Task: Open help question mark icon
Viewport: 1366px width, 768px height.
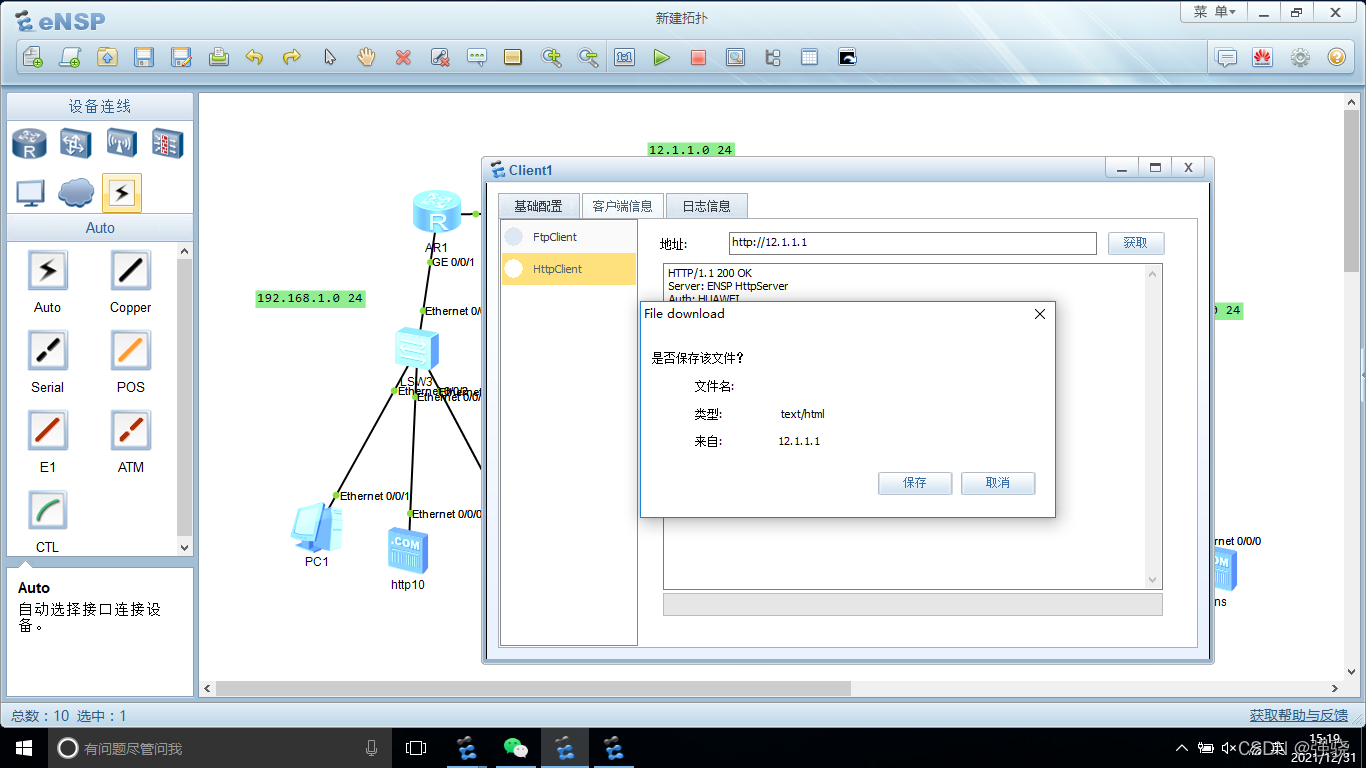Action: 1337,57
